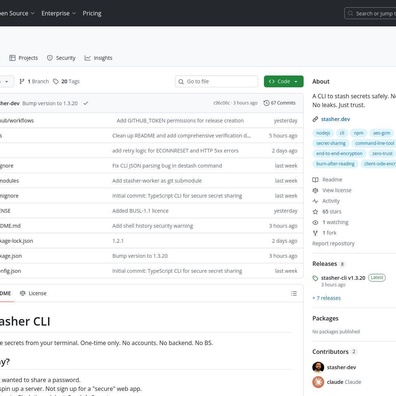Image resolution: width=396 pixels, height=396 pixels.
Task: Open the Projects tab
Action: (23, 58)
